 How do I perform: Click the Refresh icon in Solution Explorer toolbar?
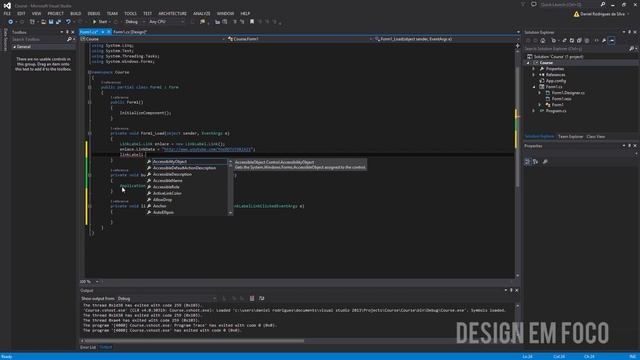click(x=571, y=40)
